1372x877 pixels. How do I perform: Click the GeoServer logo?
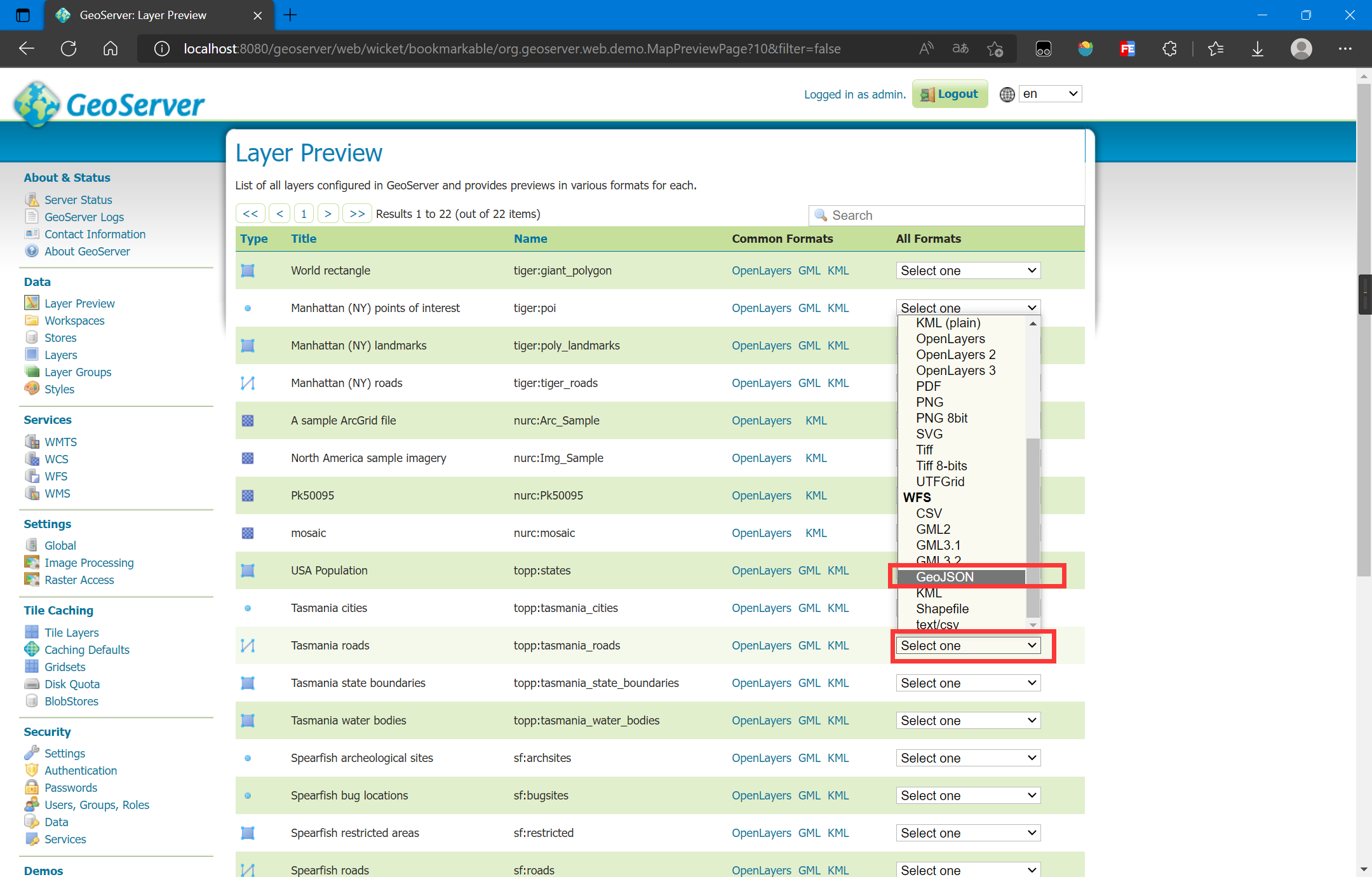pos(109,104)
